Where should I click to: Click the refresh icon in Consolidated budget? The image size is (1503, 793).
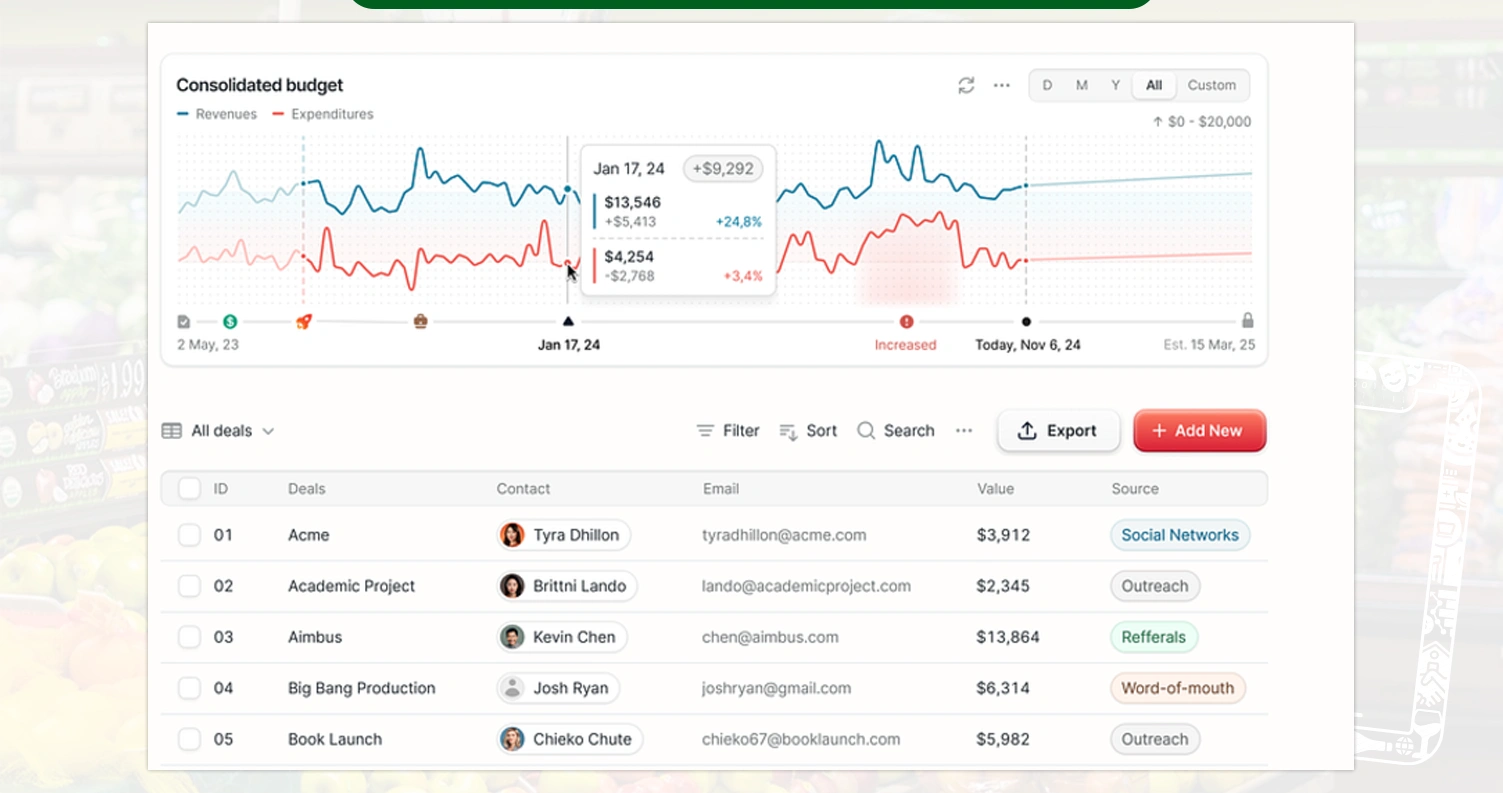pos(966,85)
